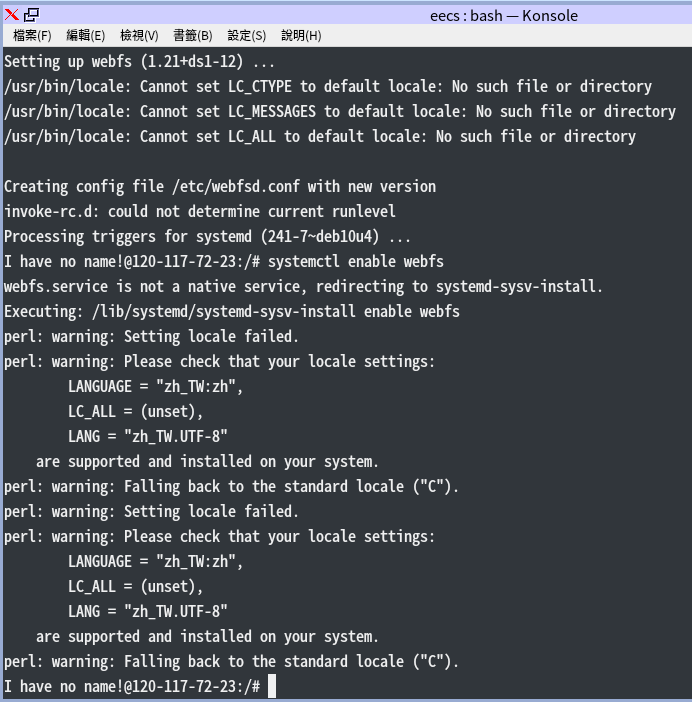The width and height of the screenshot is (692, 702).
Task: Click the red X close icon
Action: coord(12,15)
